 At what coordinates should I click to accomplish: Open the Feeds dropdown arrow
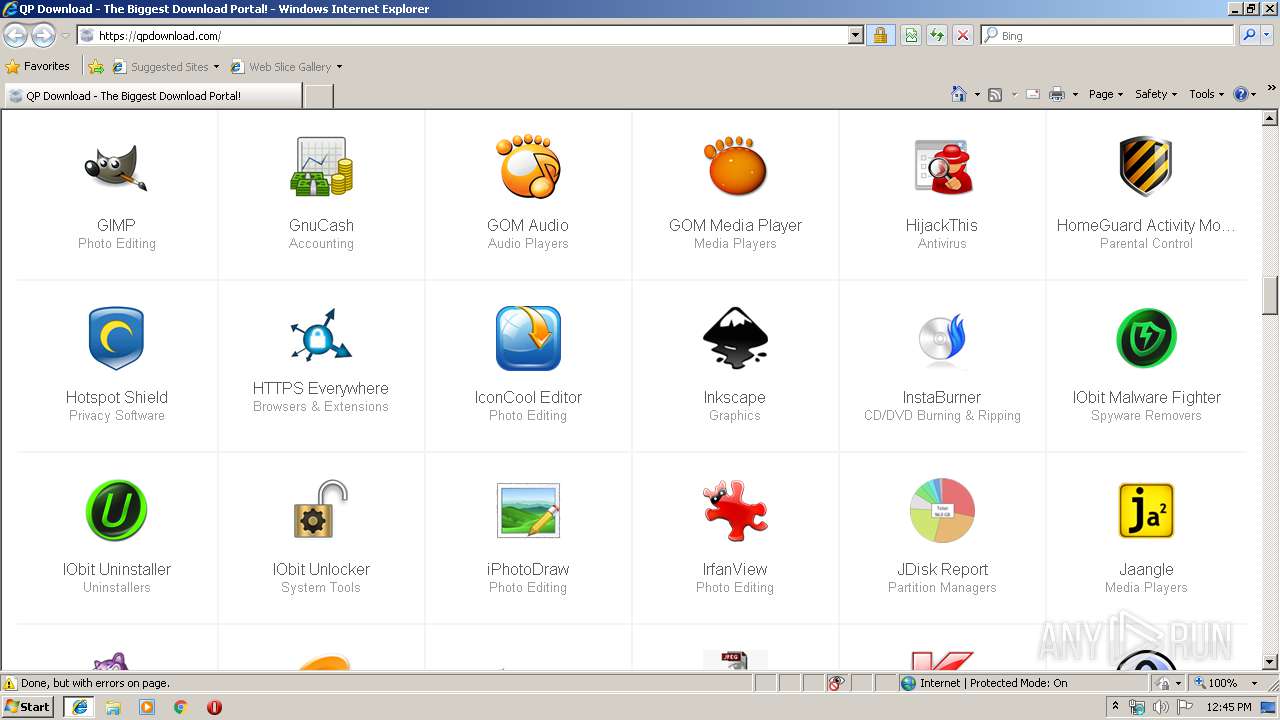coord(1014,94)
